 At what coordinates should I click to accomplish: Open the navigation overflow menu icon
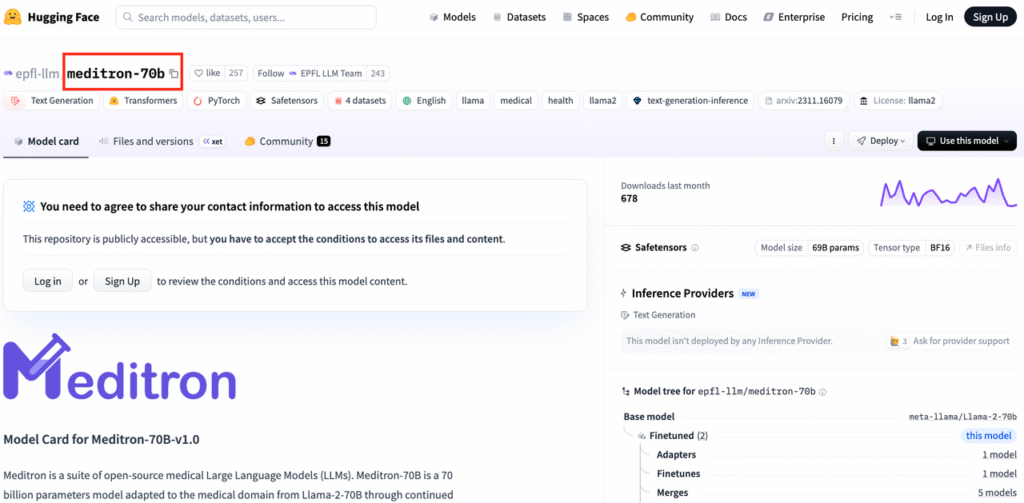(x=895, y=17)
